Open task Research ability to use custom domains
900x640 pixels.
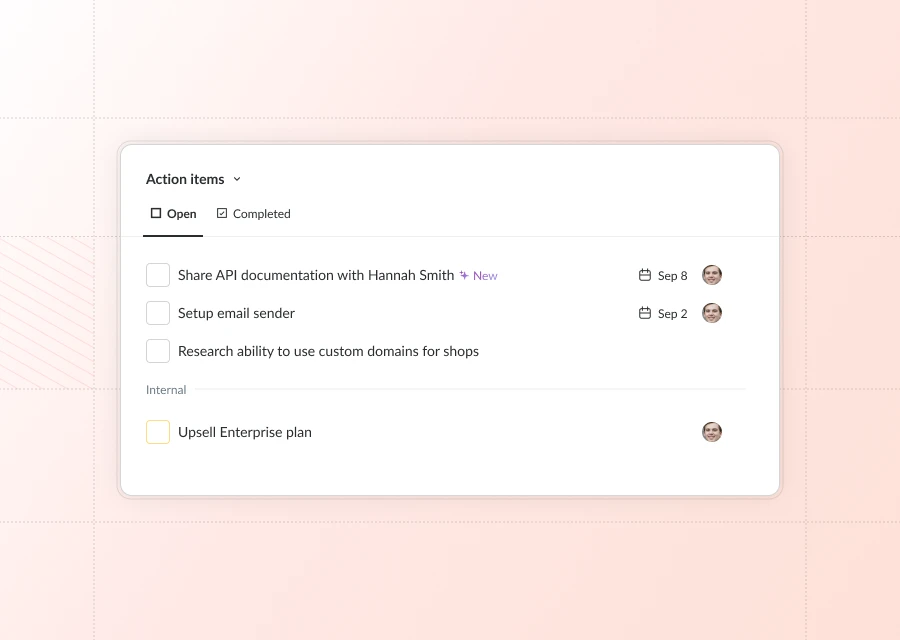[328, 351]
